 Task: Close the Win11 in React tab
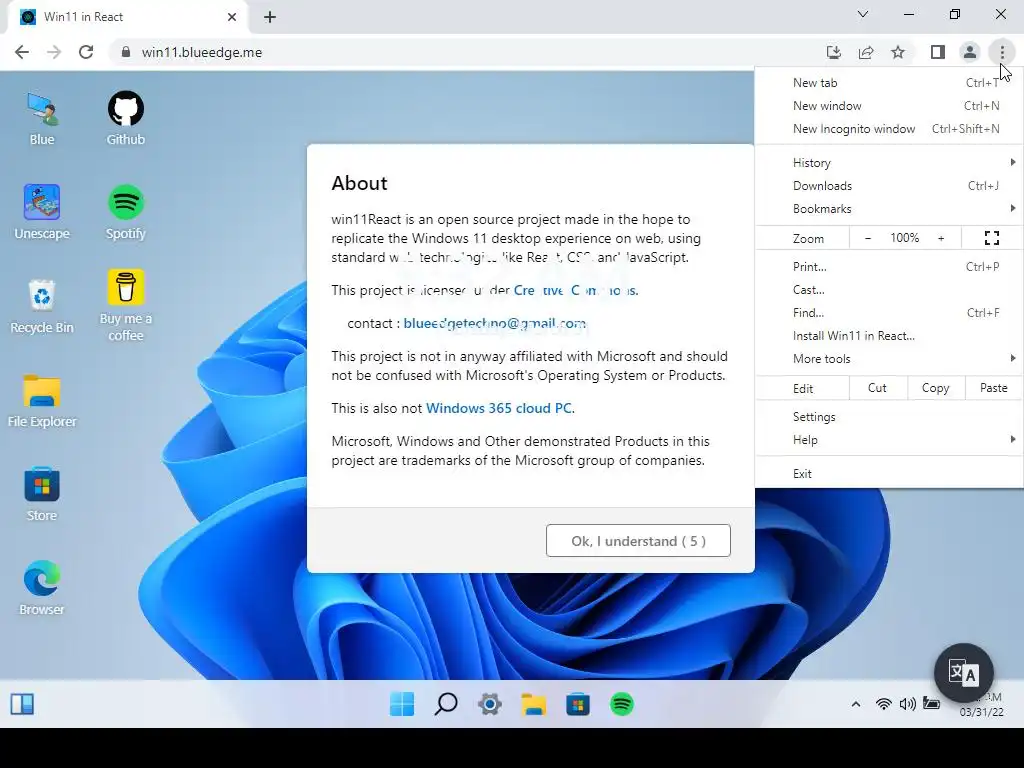click(x=232, y=17)
